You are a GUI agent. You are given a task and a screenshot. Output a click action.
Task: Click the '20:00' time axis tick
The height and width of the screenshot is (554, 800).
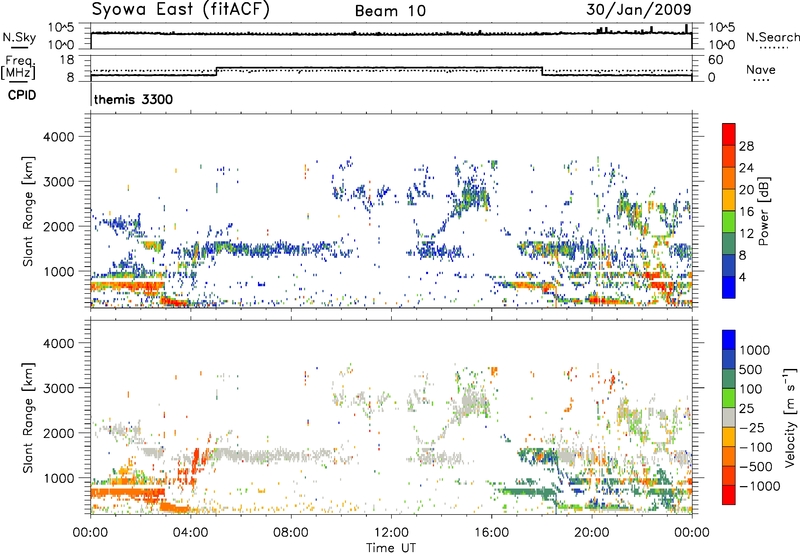[592, 533]
